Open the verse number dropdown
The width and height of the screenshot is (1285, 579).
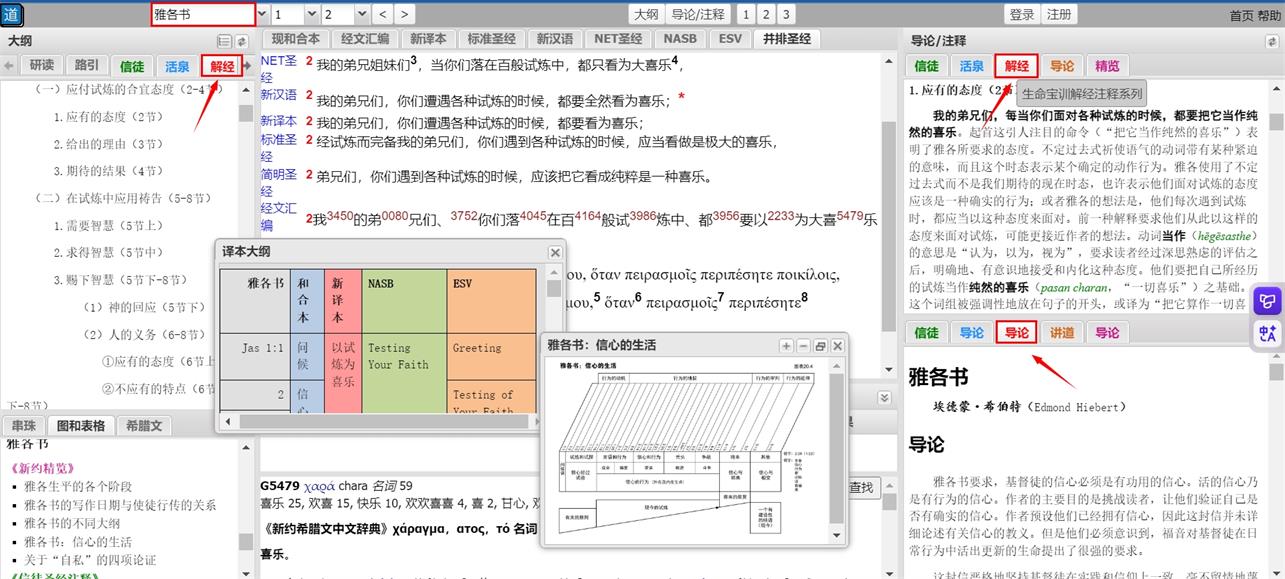pos(362,14)
